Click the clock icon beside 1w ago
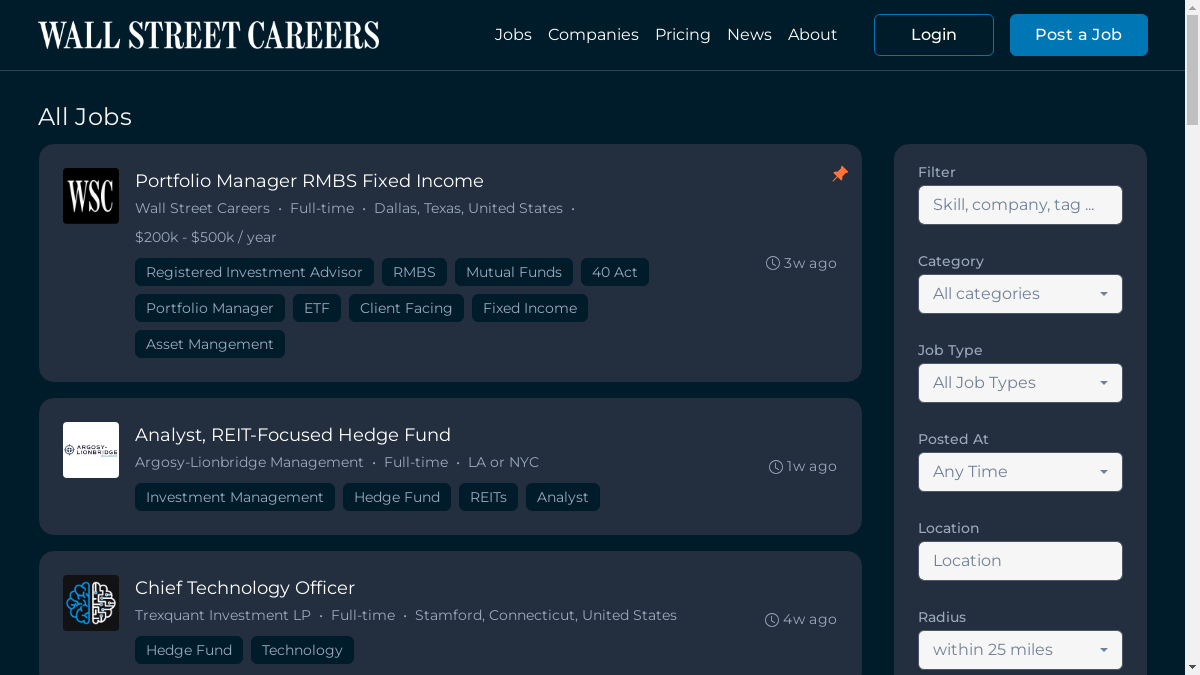Viewport: 1200px width, 675px height. (x=775, y=467)
